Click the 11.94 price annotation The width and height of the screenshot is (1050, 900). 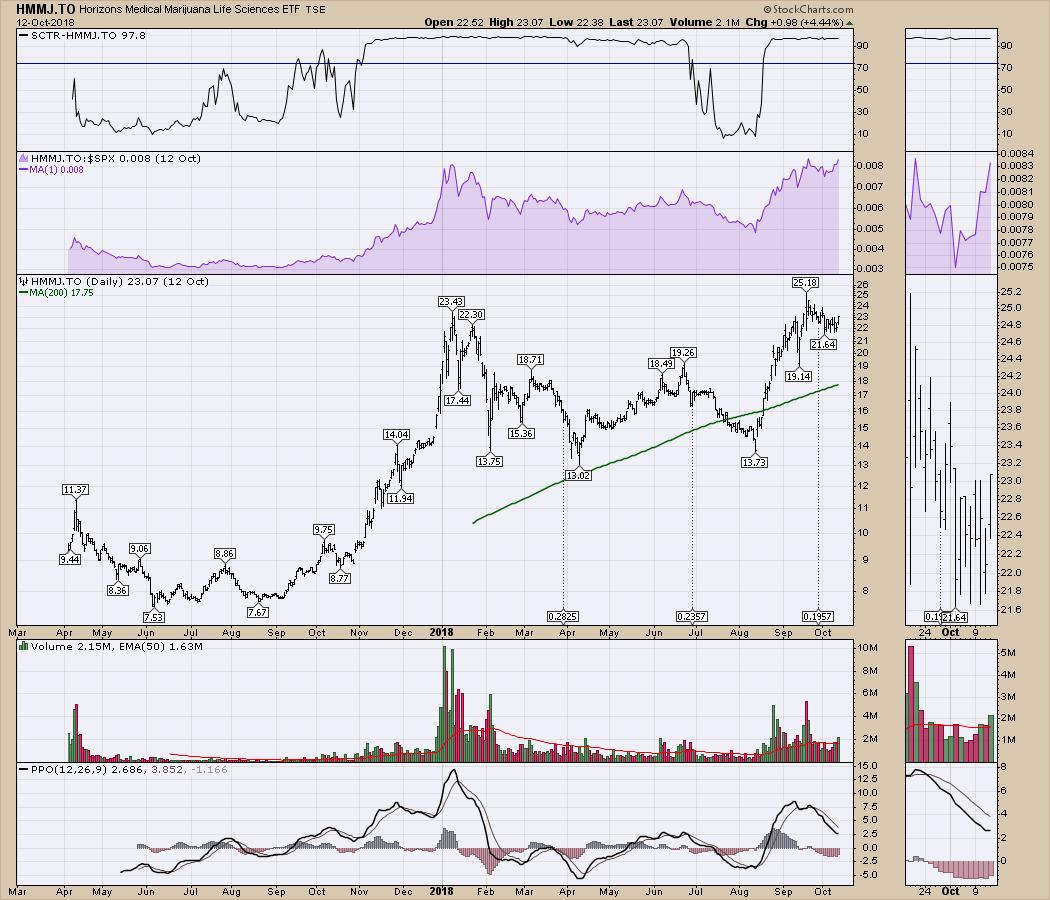coord(400,498)
